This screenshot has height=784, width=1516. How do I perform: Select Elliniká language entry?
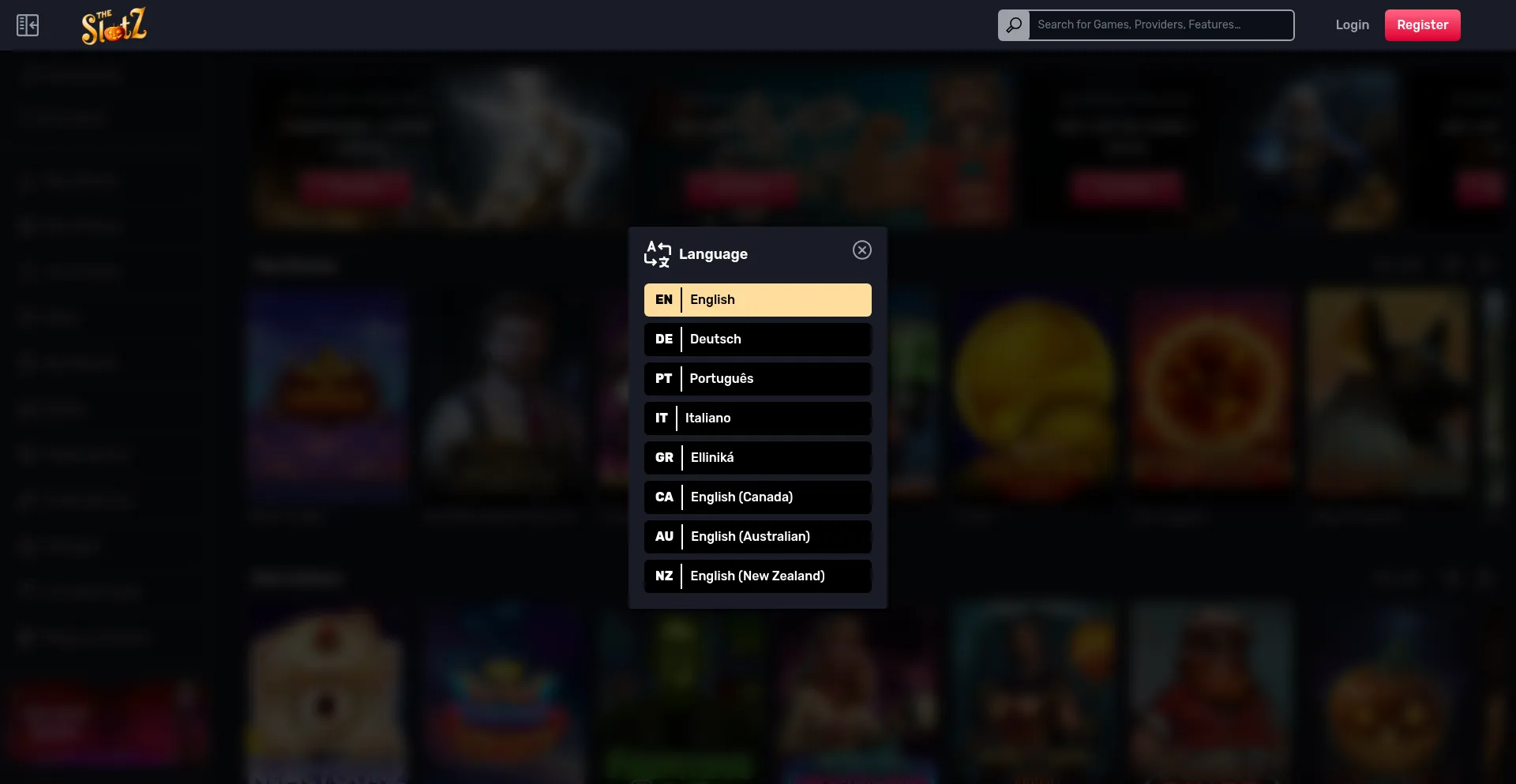(758, 458)
